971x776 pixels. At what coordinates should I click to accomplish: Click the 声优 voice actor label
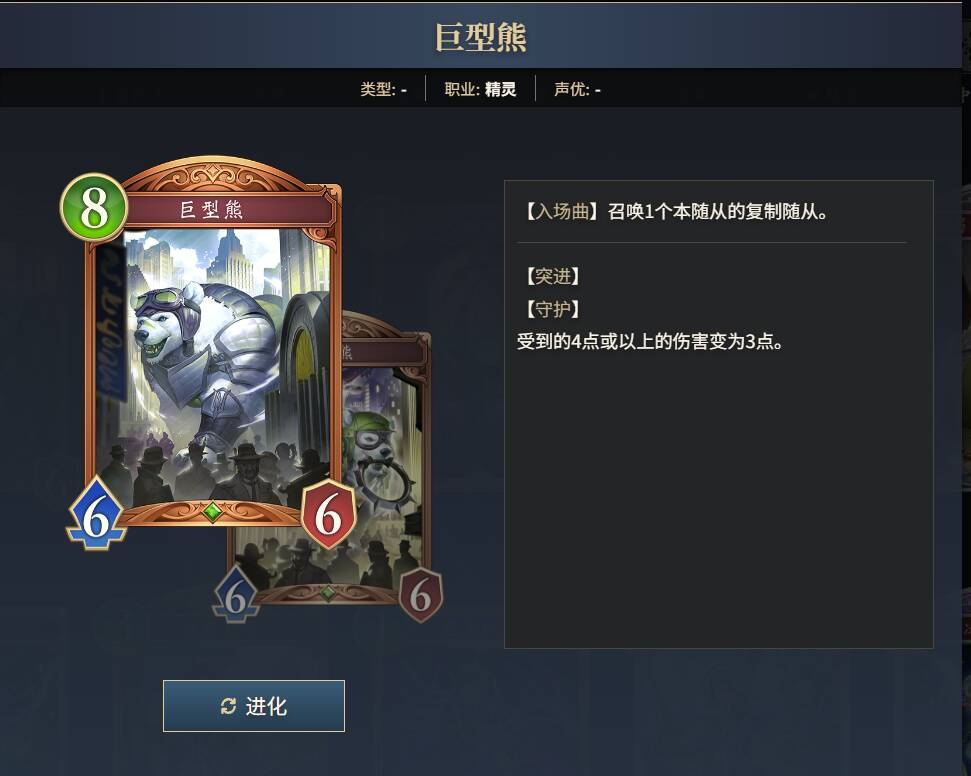tap(577, 89)
